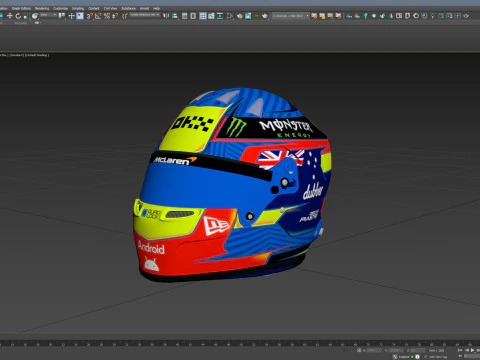Screen dimensions: 480x360
Task: Toggle the modeling Ribbon display
Action: (x=203, y=16)
